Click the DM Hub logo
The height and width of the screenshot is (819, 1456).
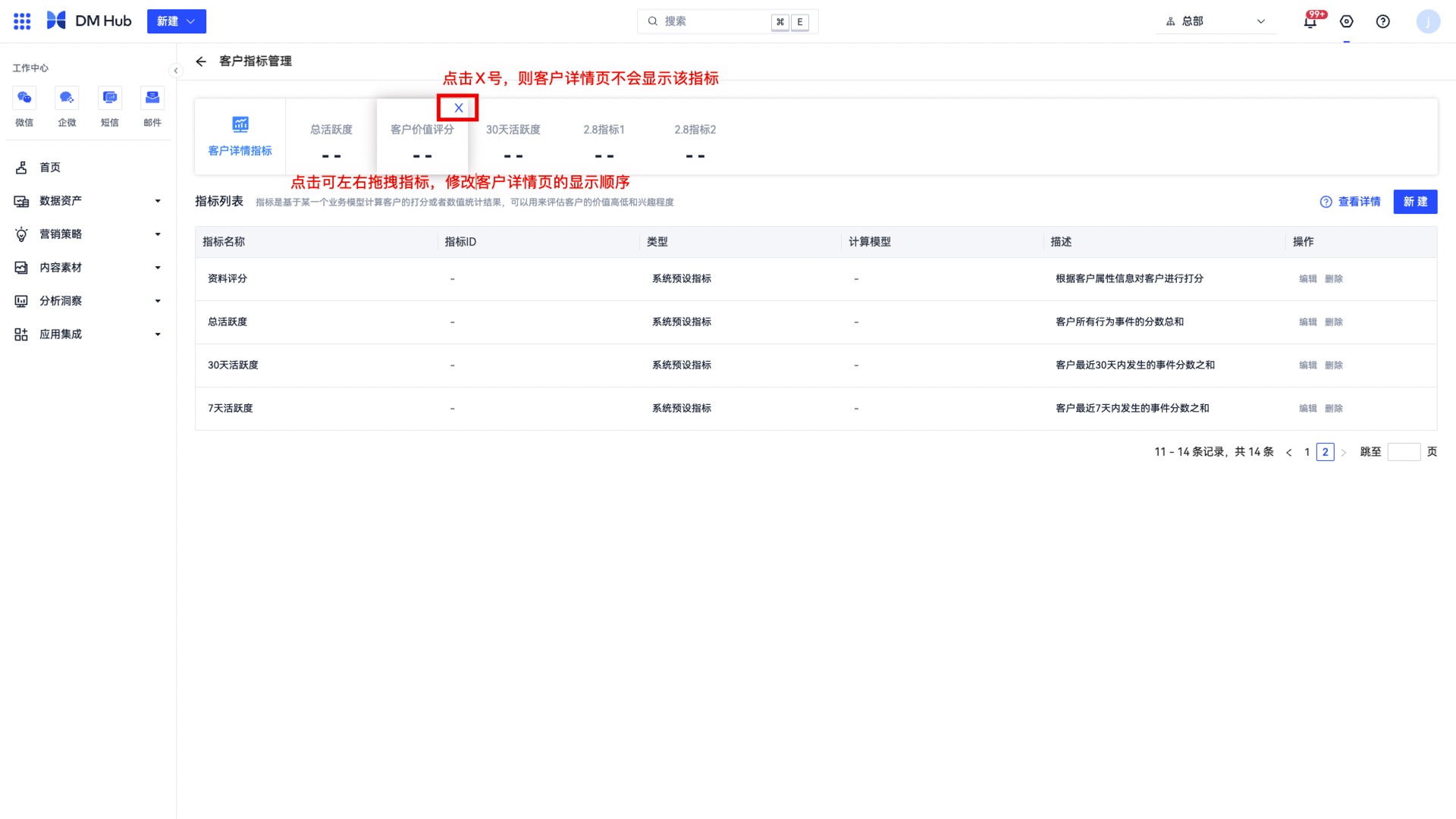[x=89, y=21]
